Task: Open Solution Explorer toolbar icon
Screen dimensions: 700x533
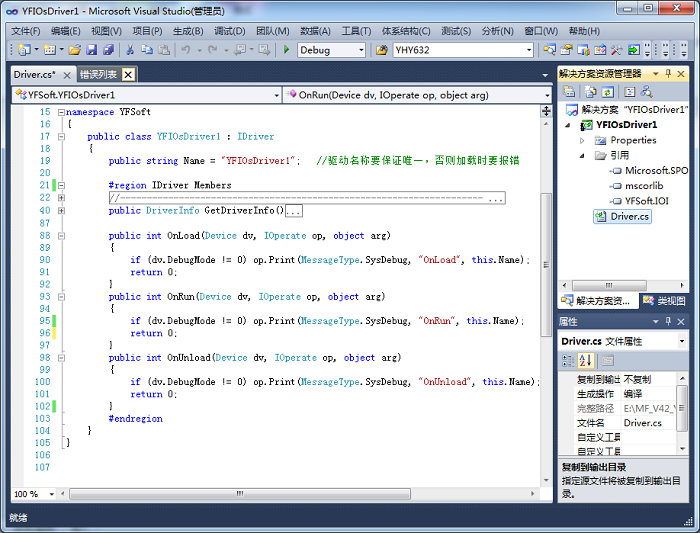Action: pyautogui.click(x=550, y=50)
